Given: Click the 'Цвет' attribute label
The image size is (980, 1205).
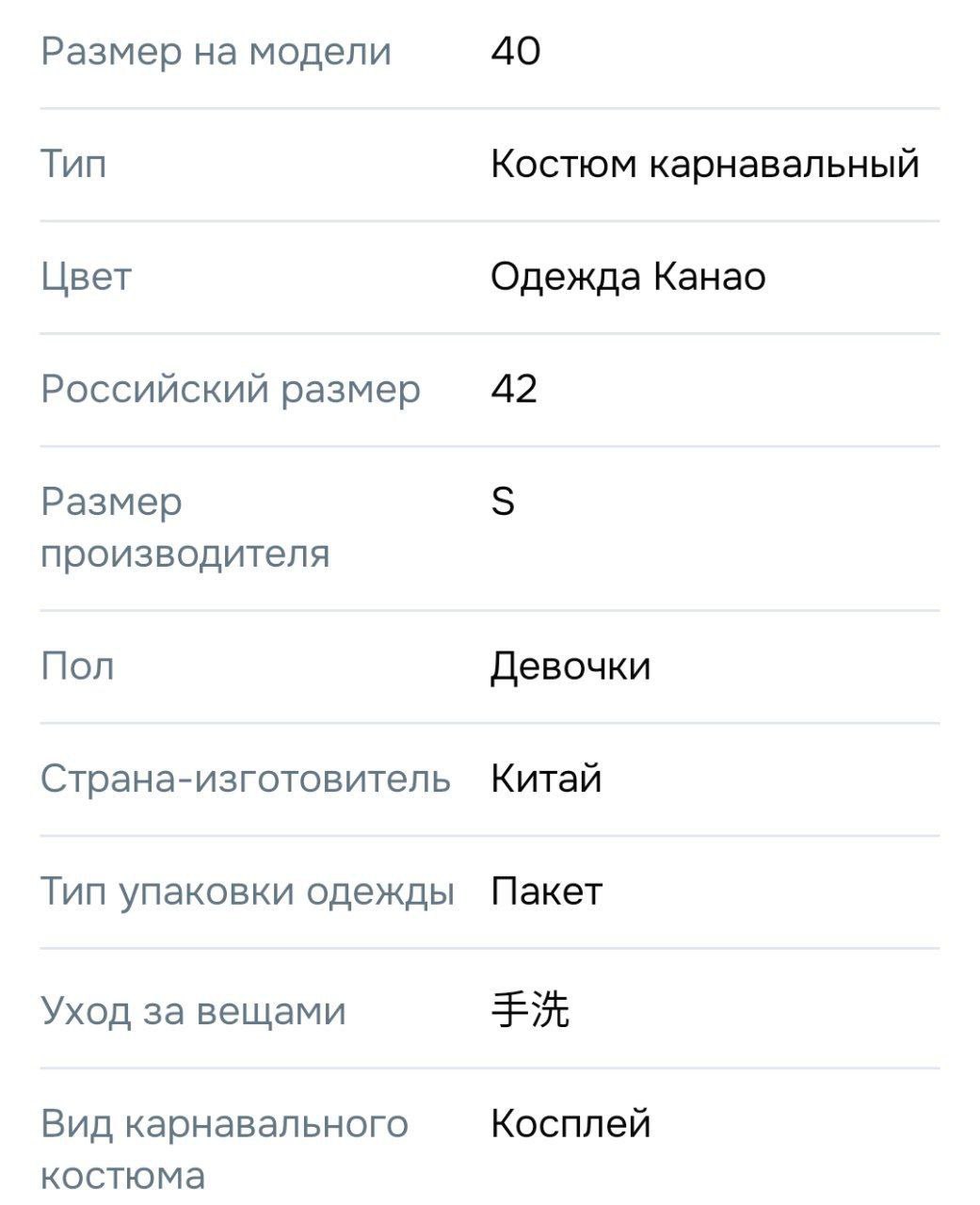Looking at the screenshot, I should click(86, 277).
